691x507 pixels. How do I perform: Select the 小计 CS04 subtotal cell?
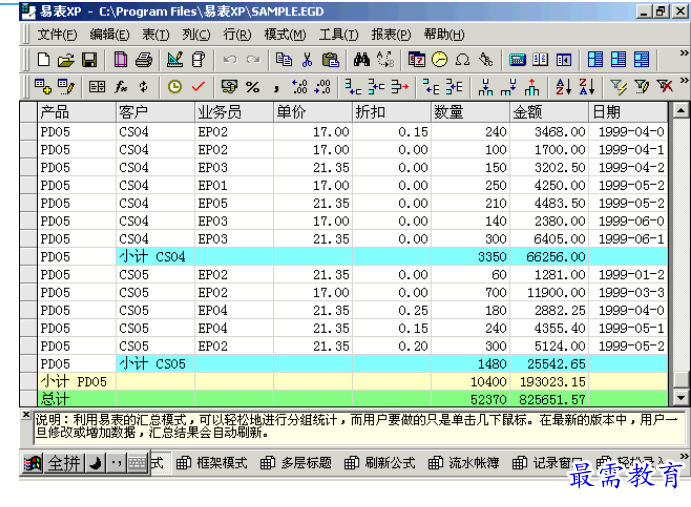[x=155, y=257]
